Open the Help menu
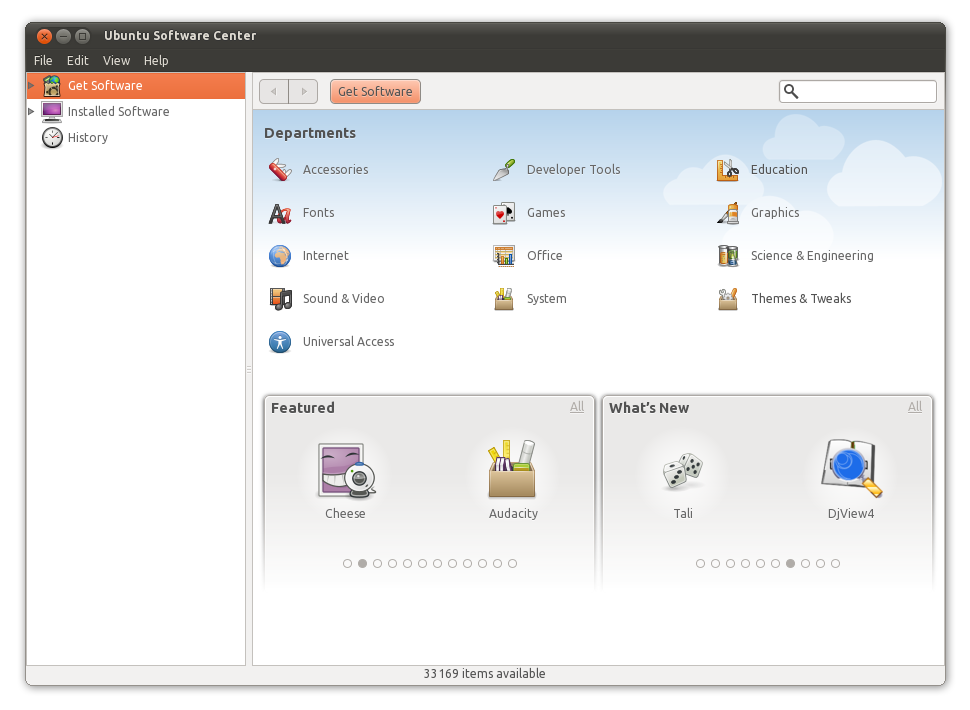Image resolution: width=970 pixels, height=710 pixels. (156, 61)
